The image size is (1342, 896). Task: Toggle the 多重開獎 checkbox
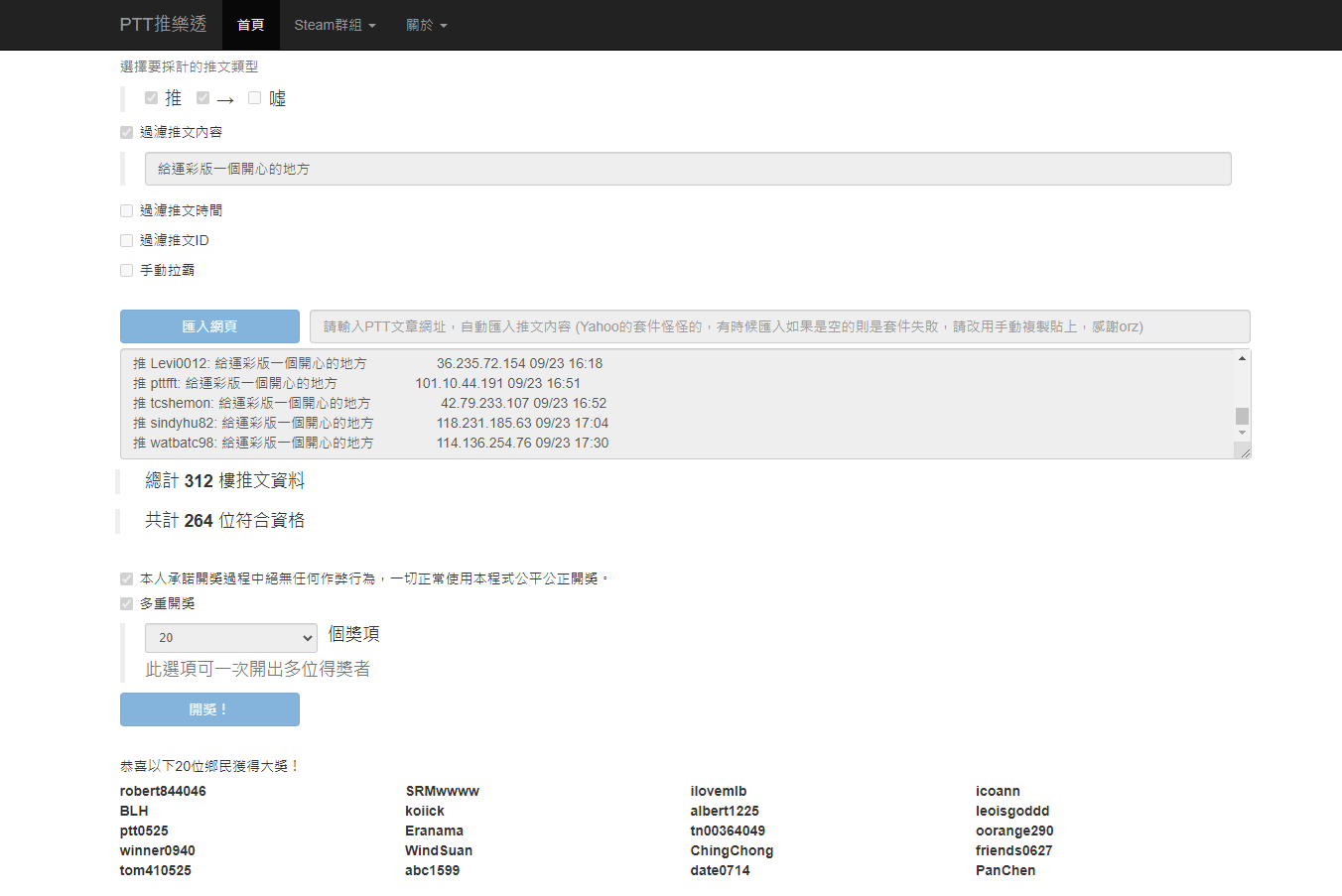coord(126,603)
